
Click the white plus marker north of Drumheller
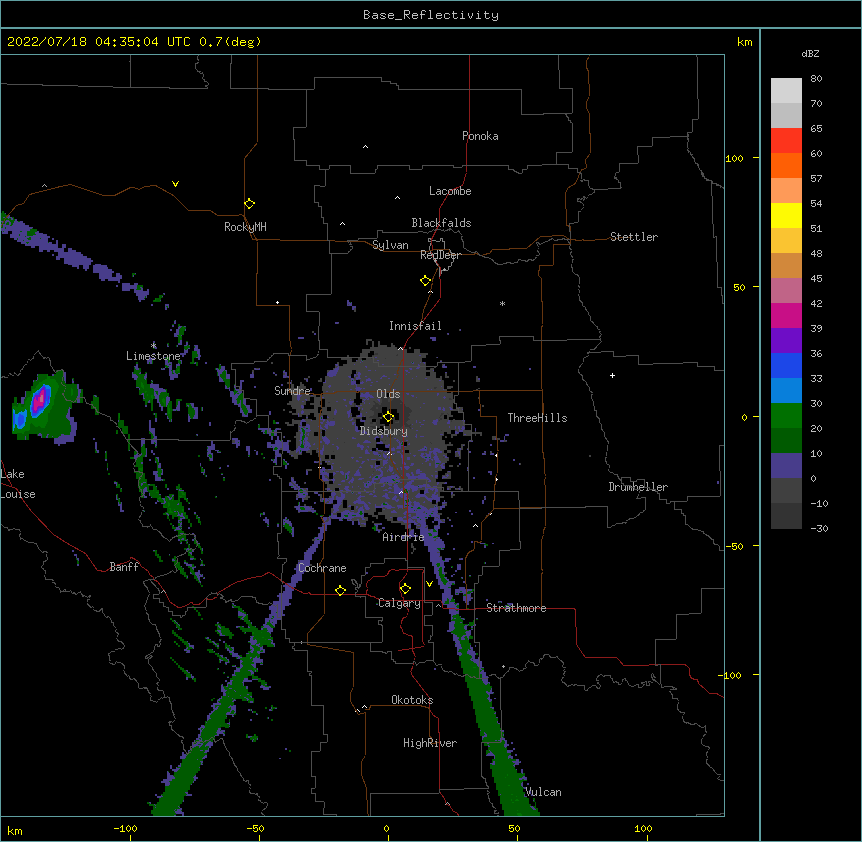click(x=612, y=375)
